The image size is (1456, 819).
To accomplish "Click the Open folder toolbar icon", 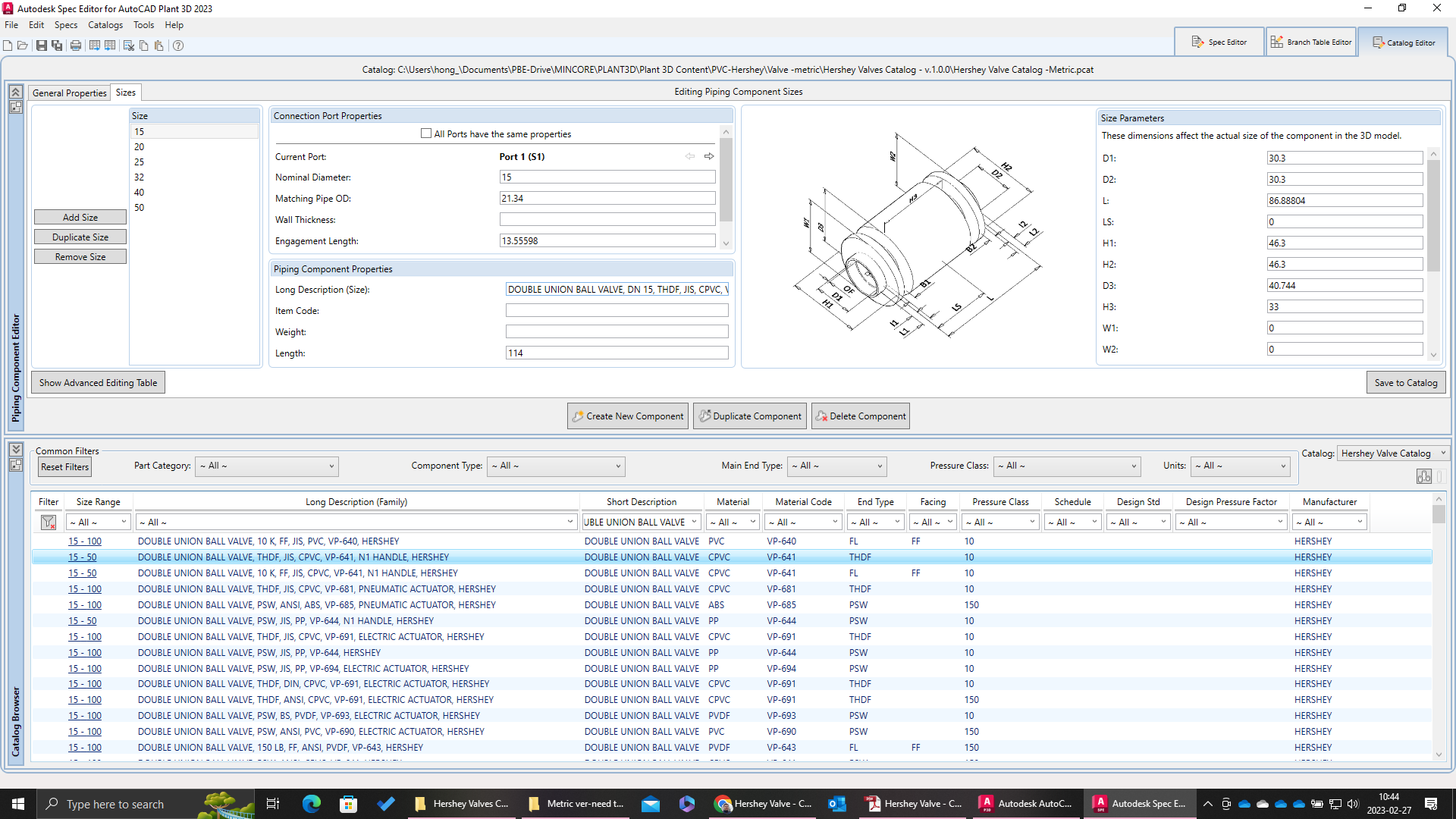I will click(x=23, y=45).
